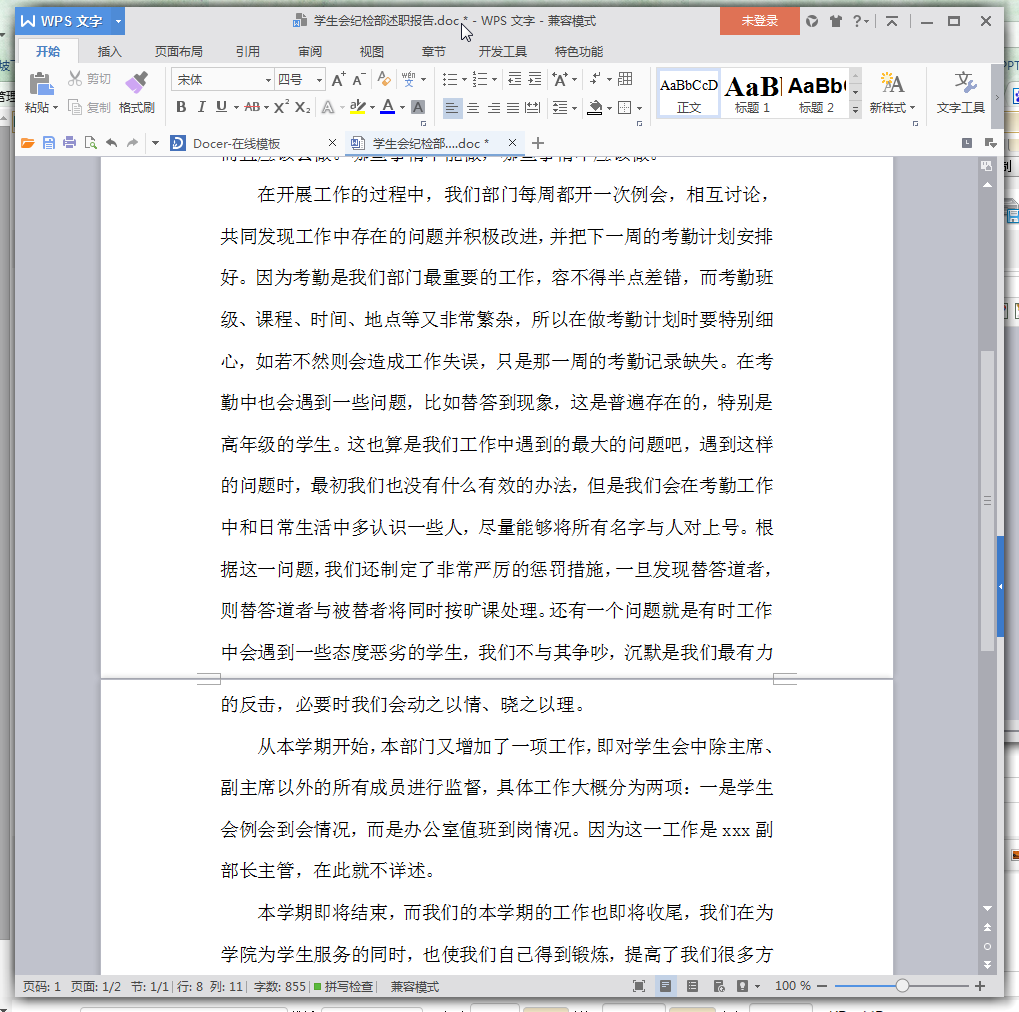Apply superscript X² formatting
Screen dimensions: 1019x1012
coord(281,107)
